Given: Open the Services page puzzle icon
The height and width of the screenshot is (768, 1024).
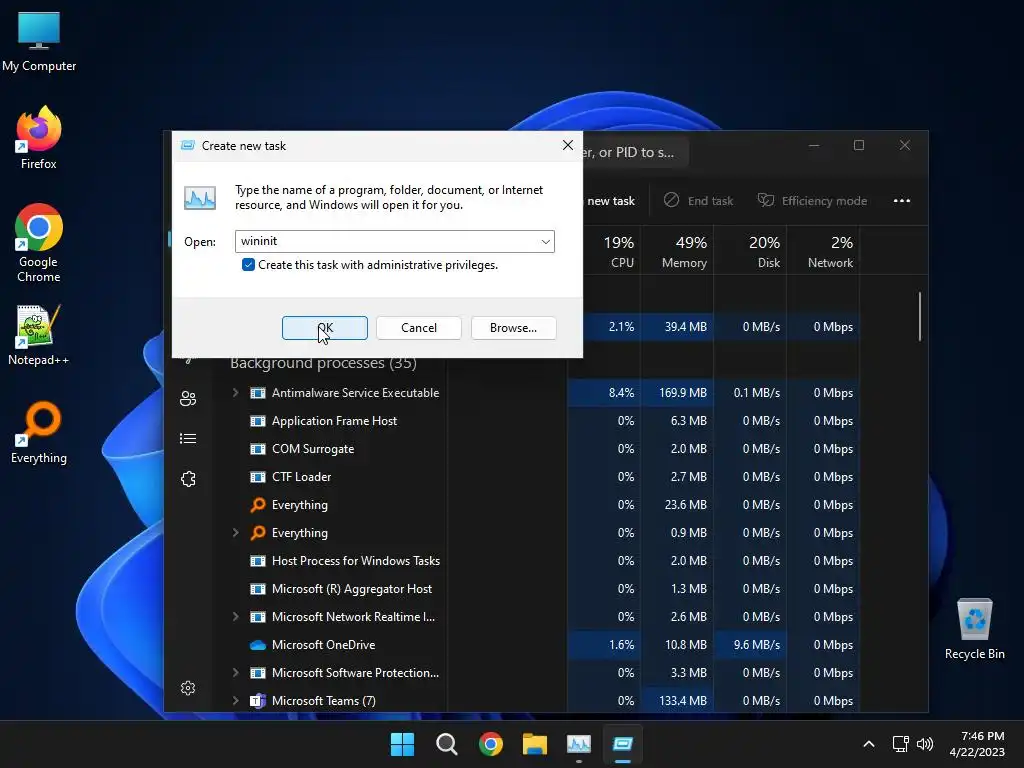Looking at the screenshot, I should 188,479.
